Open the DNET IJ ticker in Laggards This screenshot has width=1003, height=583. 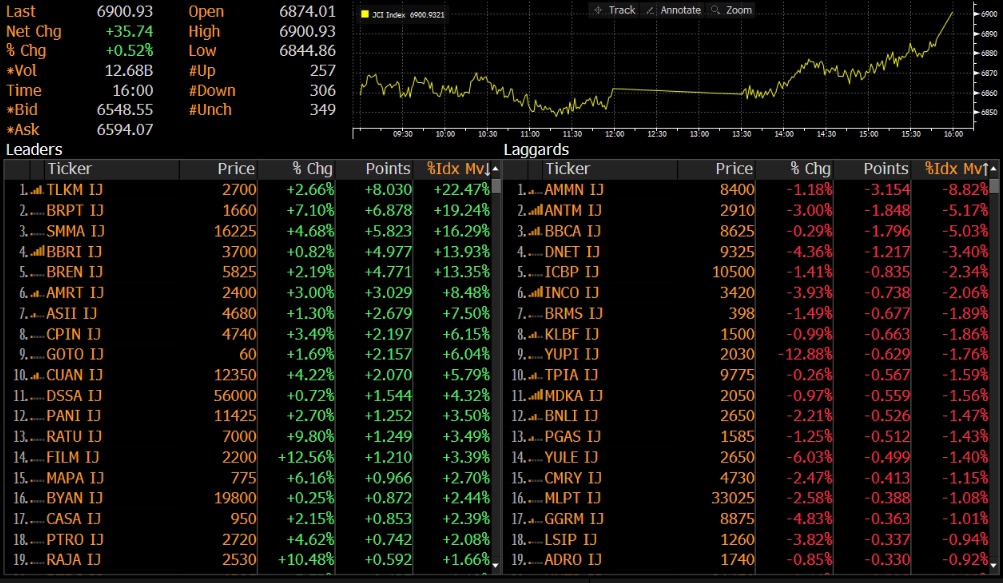[x=572, y=252]
